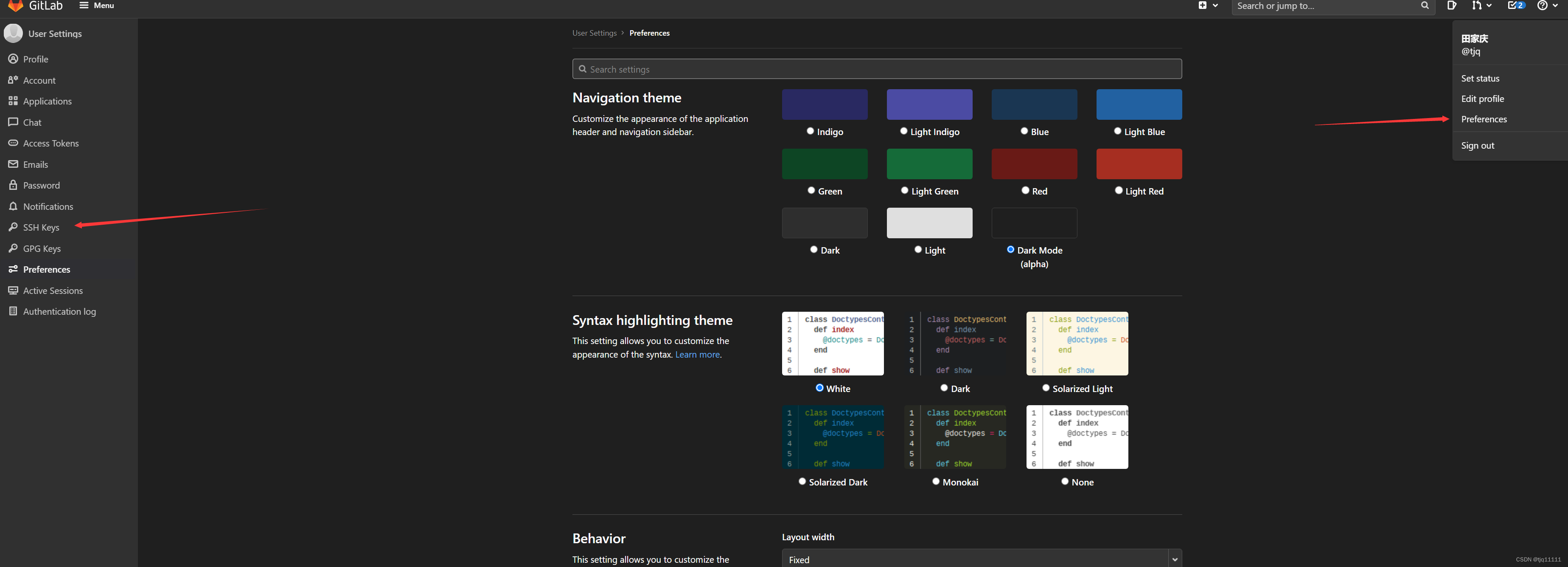Click the SSH Keys key icon
This screenshot has height=567, width=1568.
tap(13, 227)
